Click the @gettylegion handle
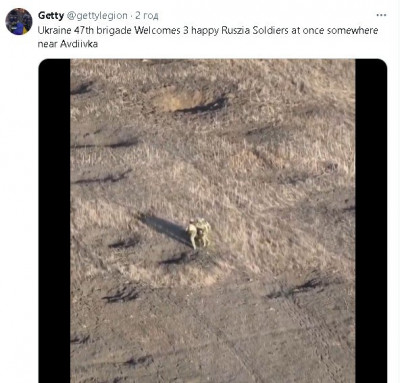The image size is (400, 383). pyautogui.click(x=97, y=16)
